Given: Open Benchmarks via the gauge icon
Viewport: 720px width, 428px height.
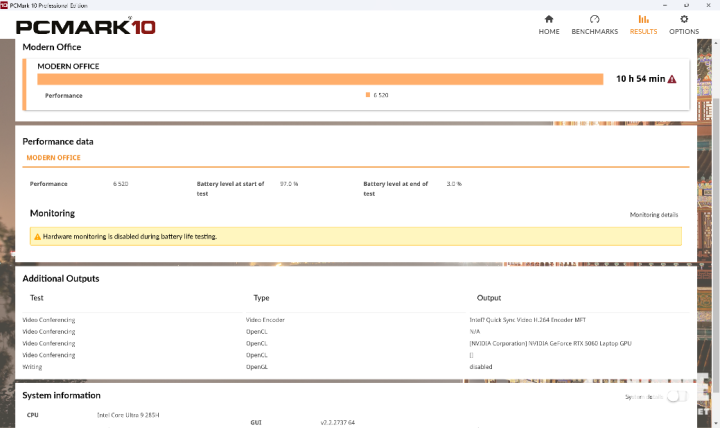Looking at the screenshot, I should tap(594, 19).
